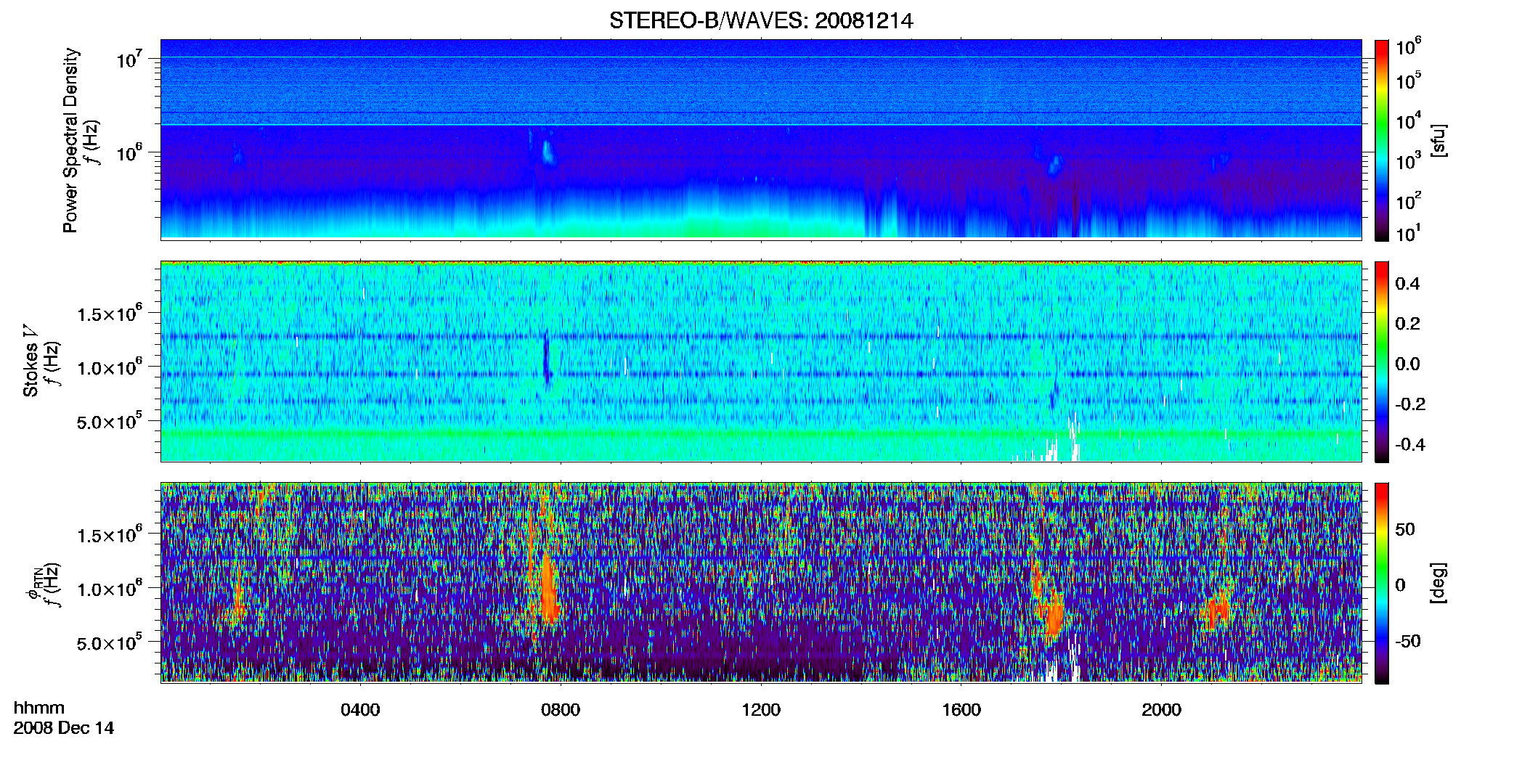This screenshot has height=784, width=1522.
Task: Click the 0400 time axis label
Action: coord(360,710)
